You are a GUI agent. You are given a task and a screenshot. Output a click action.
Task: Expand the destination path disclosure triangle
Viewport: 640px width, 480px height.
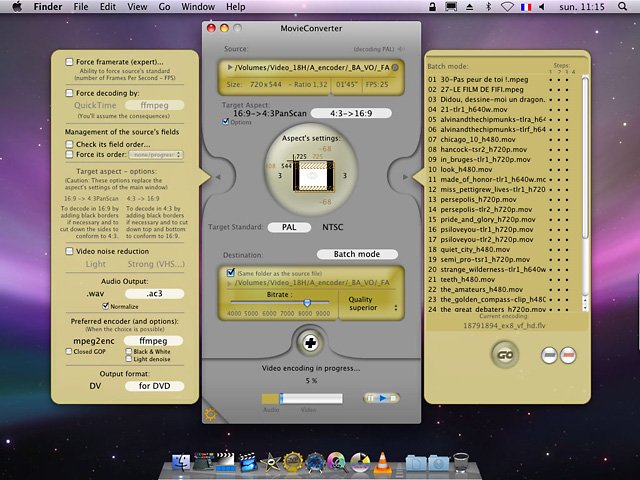click(x=230, y=282)
